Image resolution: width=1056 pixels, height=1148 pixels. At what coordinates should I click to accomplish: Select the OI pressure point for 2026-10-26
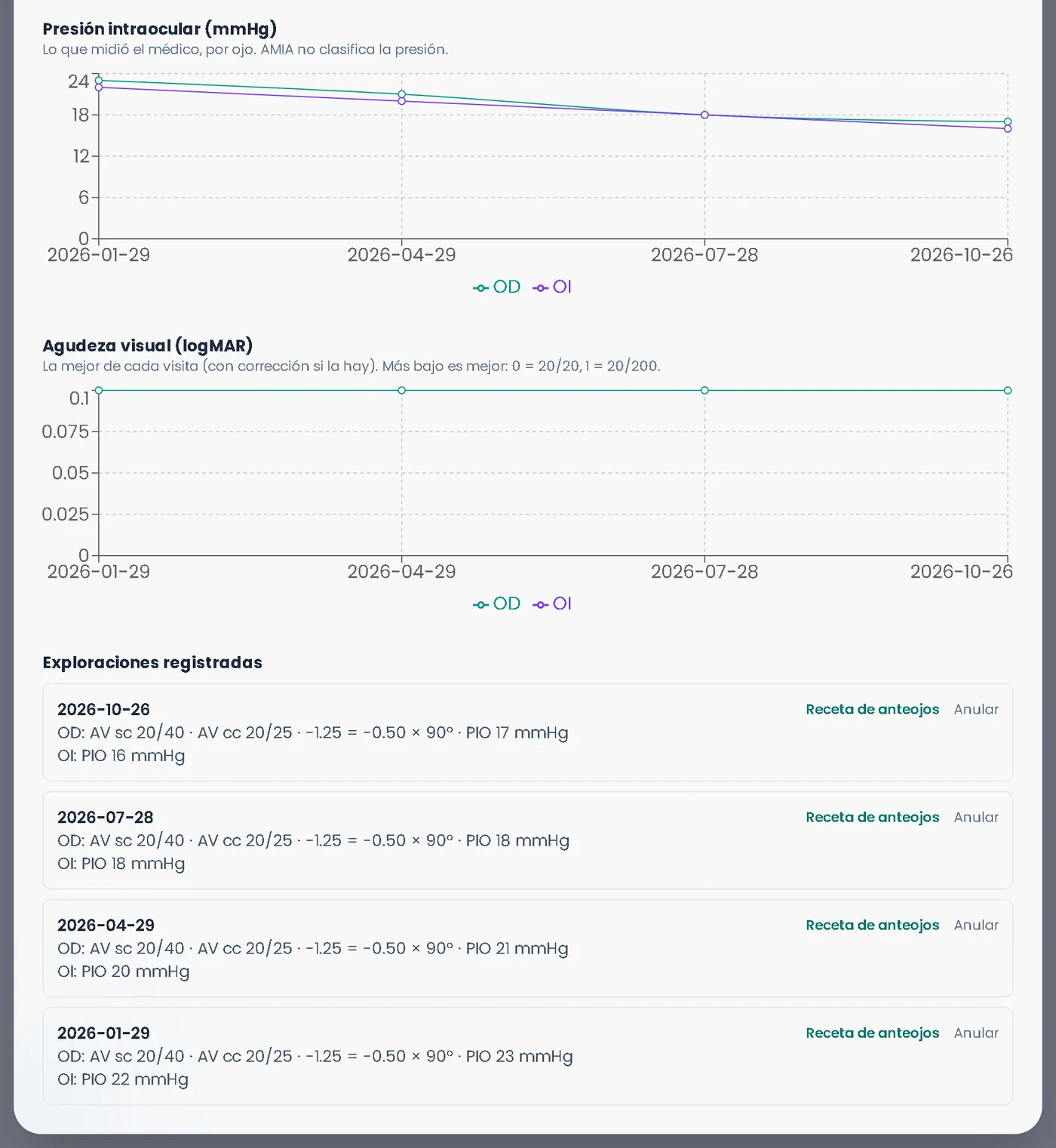pyautogui.click(x=1008, y=129)
